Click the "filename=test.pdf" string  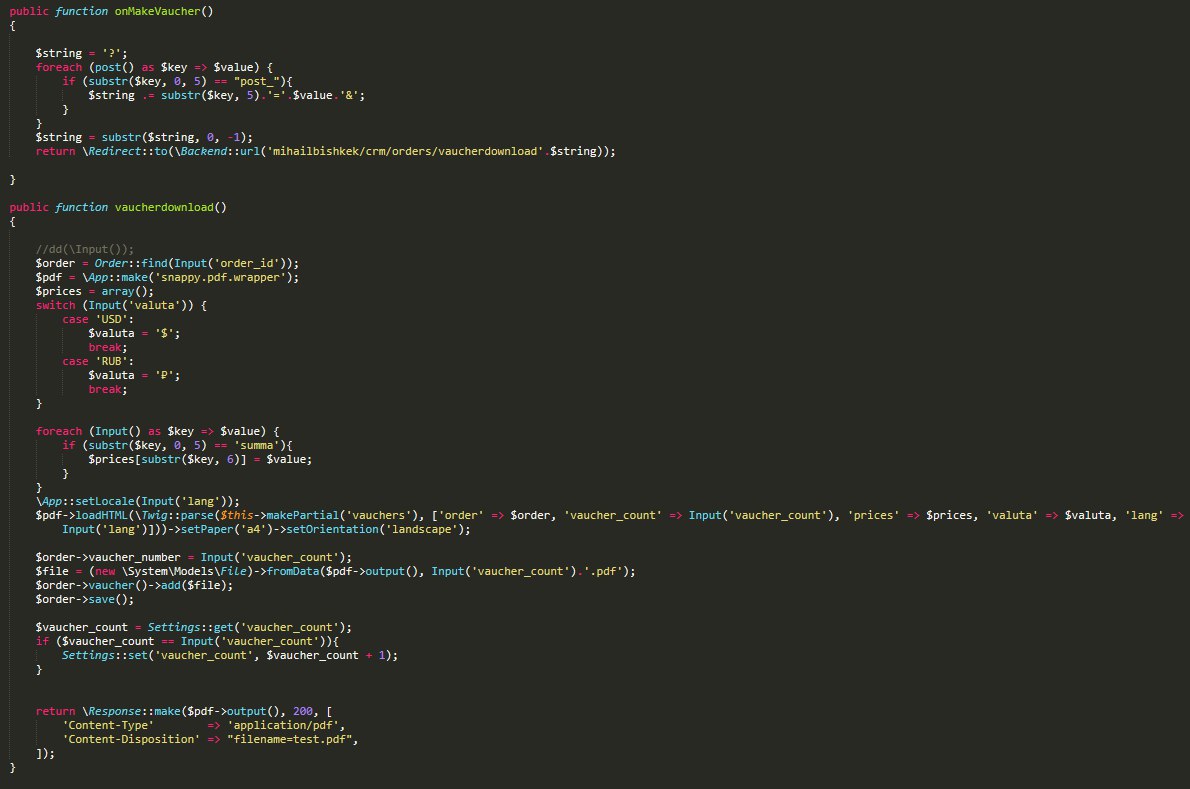289,740
